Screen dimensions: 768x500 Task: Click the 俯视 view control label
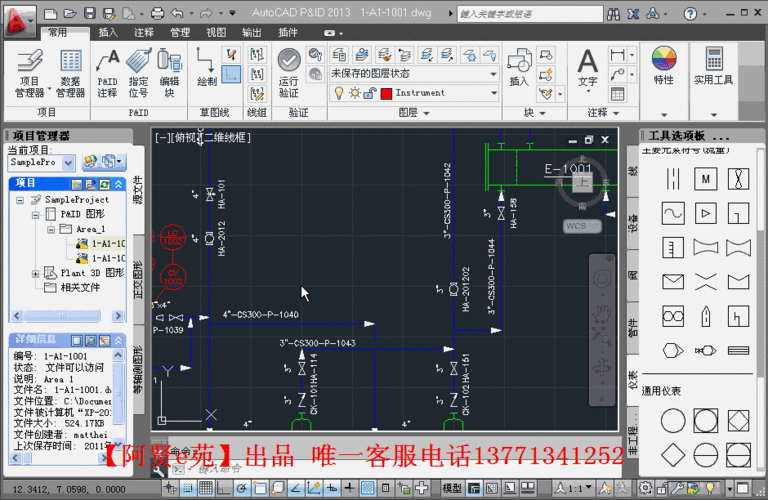pos(185,138)
